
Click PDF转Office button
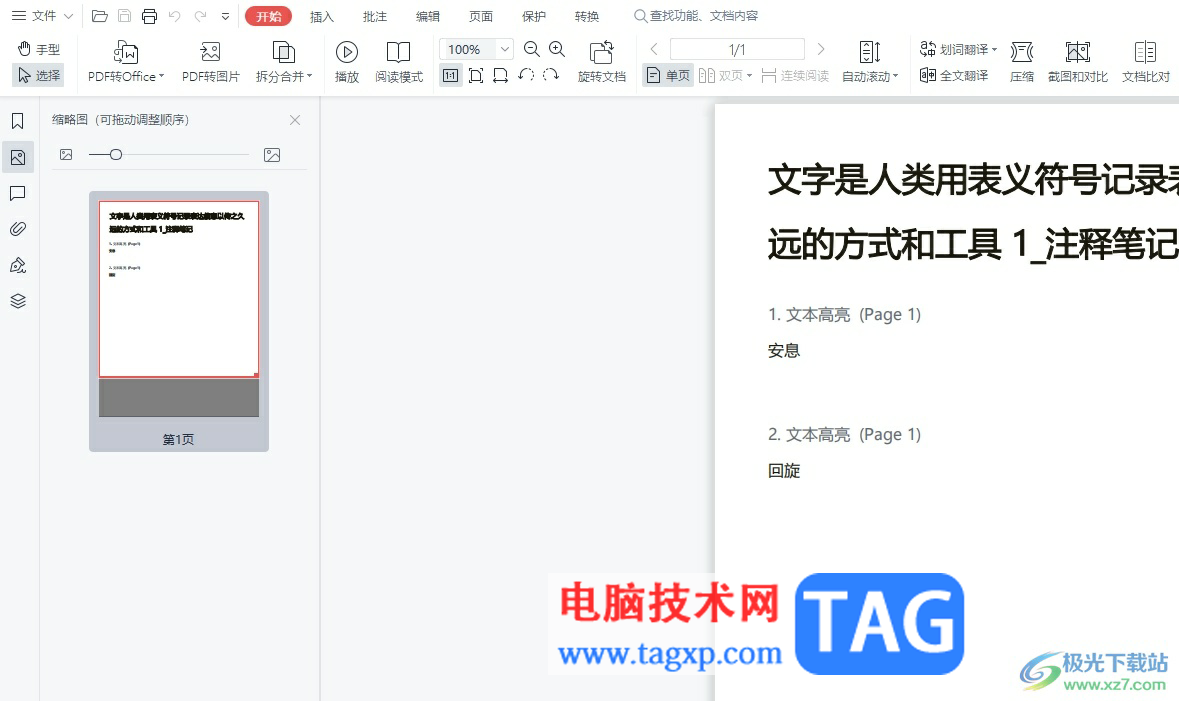126,62
